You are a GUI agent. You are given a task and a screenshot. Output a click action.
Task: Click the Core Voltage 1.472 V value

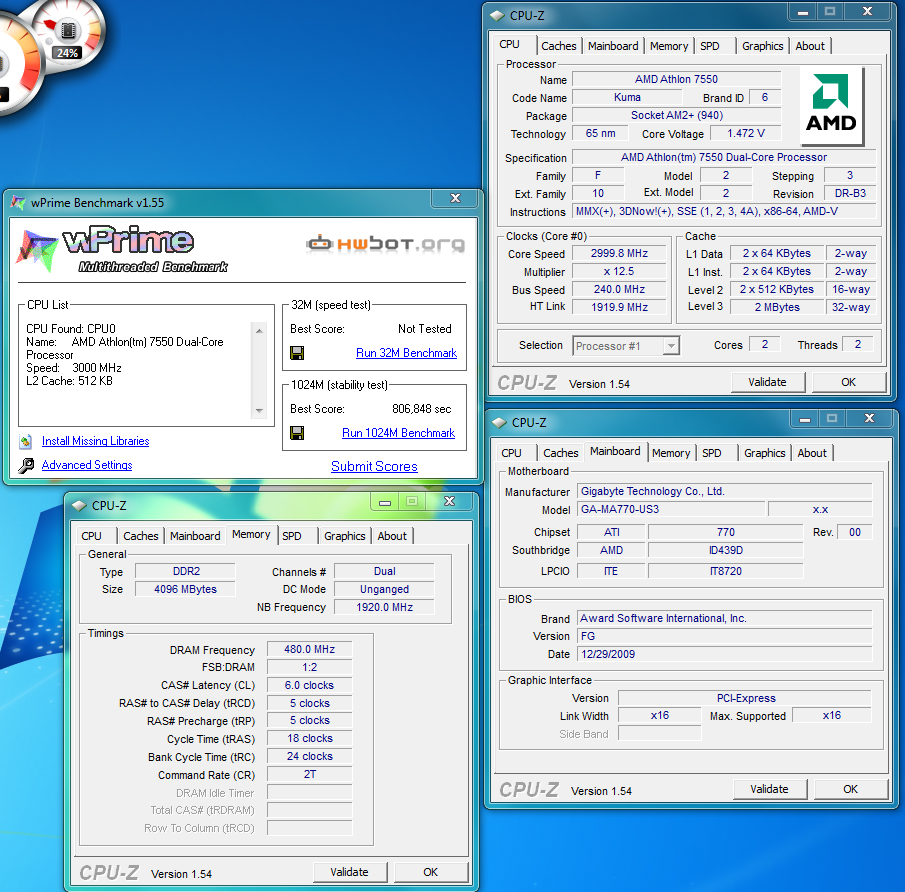coord(746,133)
